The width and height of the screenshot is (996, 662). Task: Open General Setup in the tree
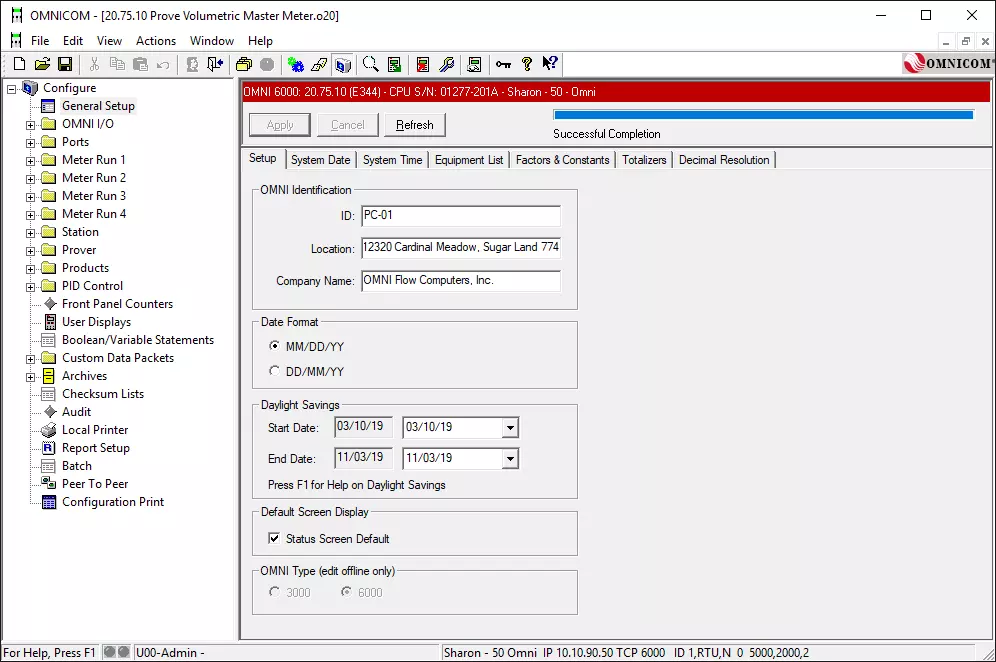coord(98,105)
